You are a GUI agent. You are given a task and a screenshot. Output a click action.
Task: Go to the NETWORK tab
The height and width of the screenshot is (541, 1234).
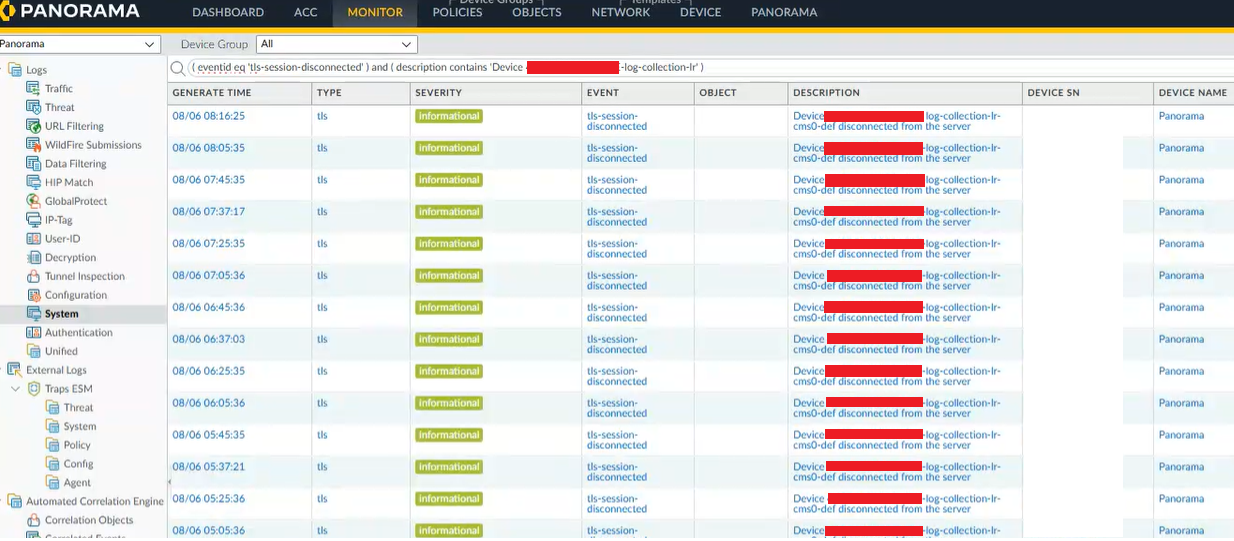(x=621, y=13)
